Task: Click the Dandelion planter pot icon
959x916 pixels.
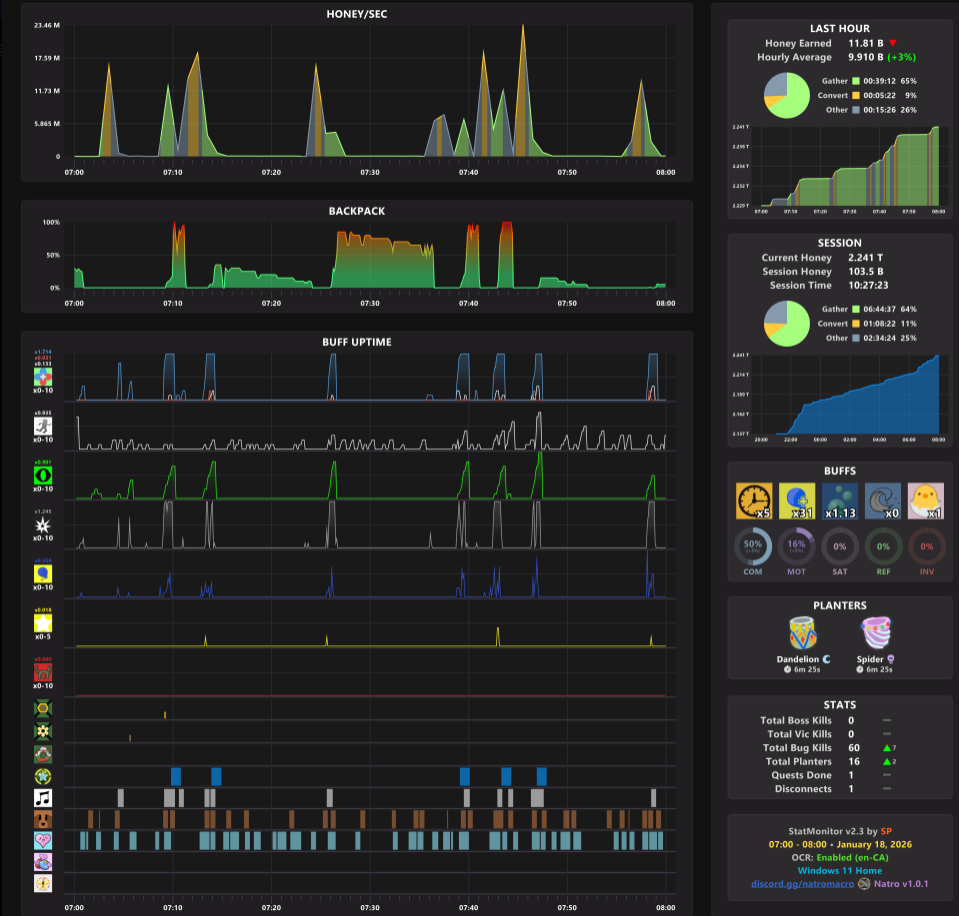Action: tap(802, 633)
